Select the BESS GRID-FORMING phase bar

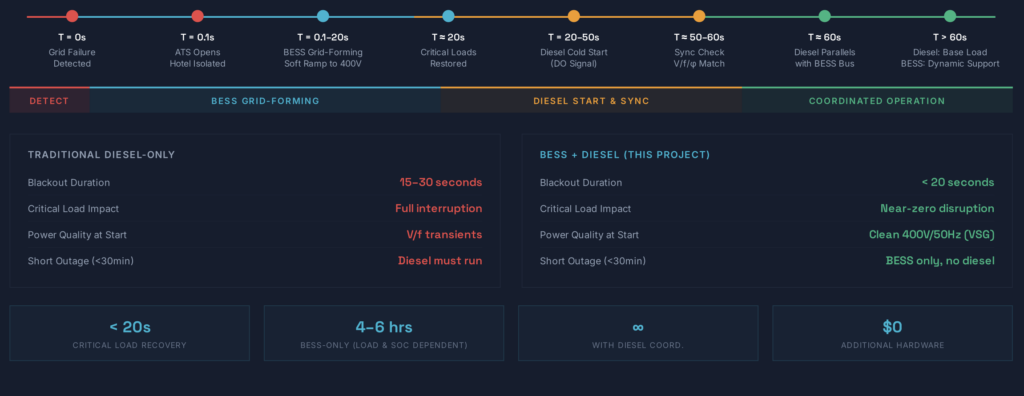tap(265, 100)
